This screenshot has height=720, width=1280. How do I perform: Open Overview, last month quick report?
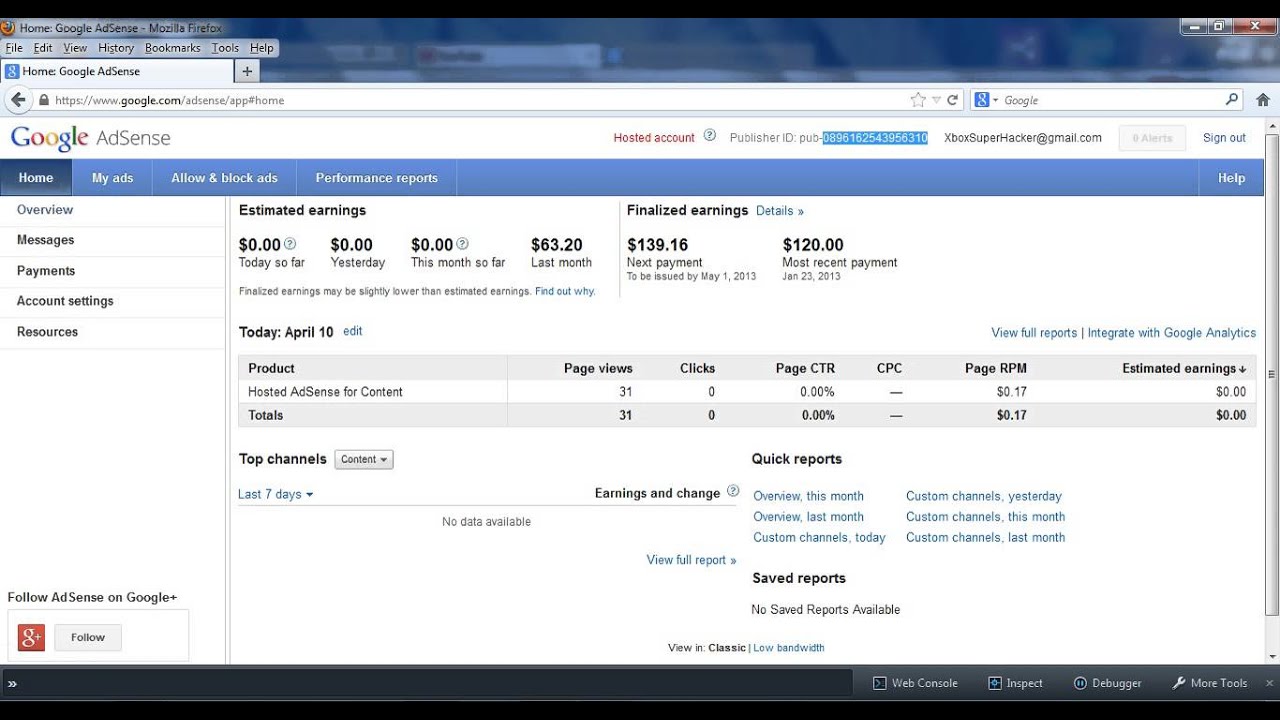point(808,517)
